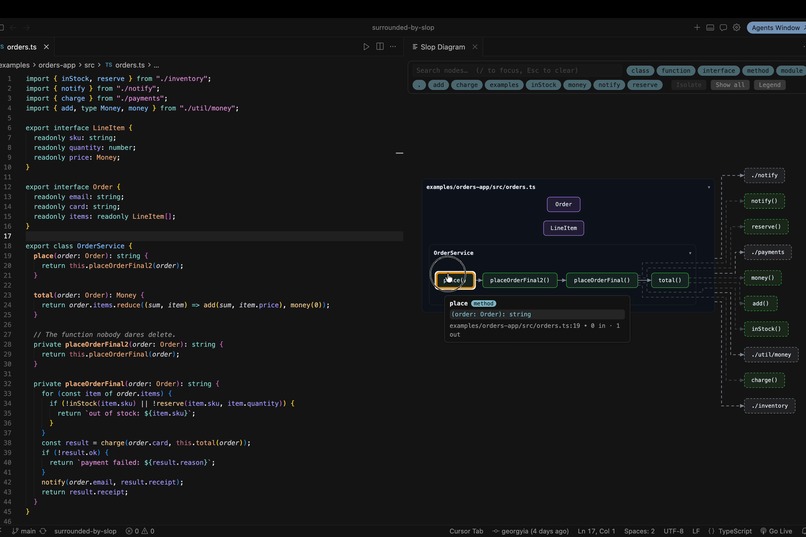Select the ./util/money module node

(x=771, y=355)
